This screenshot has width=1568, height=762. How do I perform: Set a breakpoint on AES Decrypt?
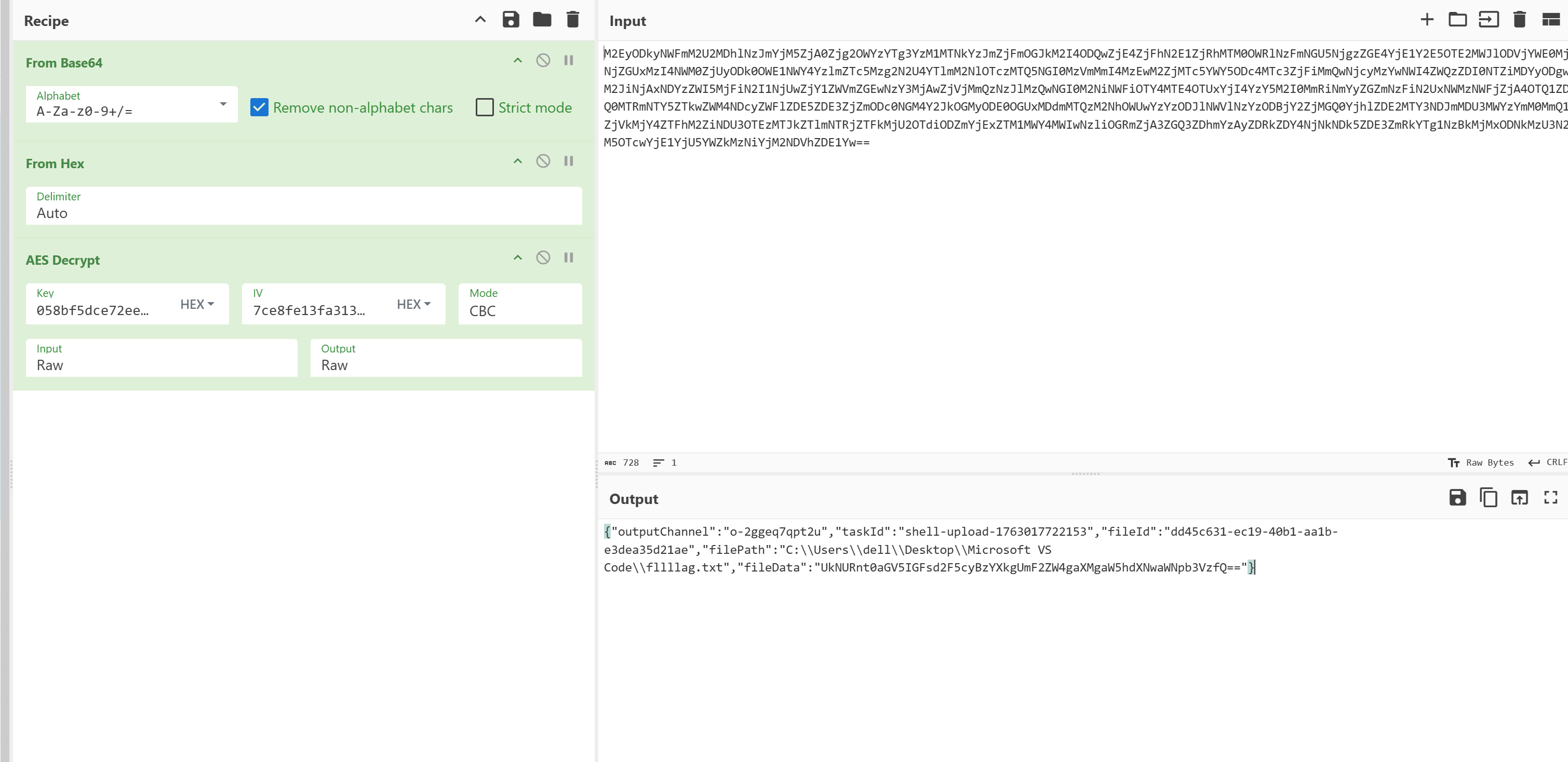(569, 258)
